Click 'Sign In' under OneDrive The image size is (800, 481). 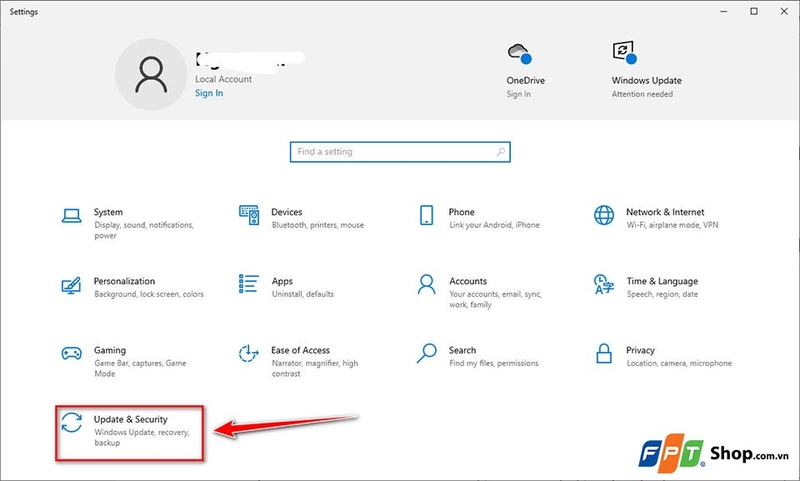point(518,94)
